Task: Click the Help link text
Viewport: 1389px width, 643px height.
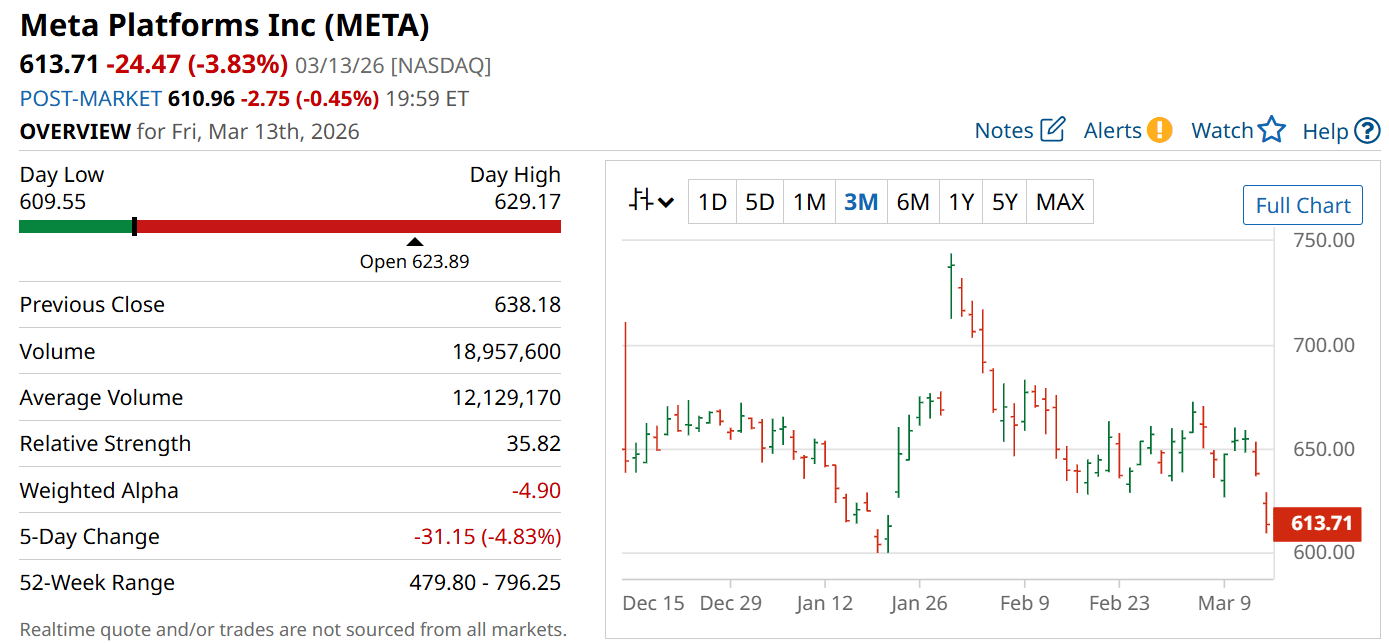Action: click(x=1325, y=131)
